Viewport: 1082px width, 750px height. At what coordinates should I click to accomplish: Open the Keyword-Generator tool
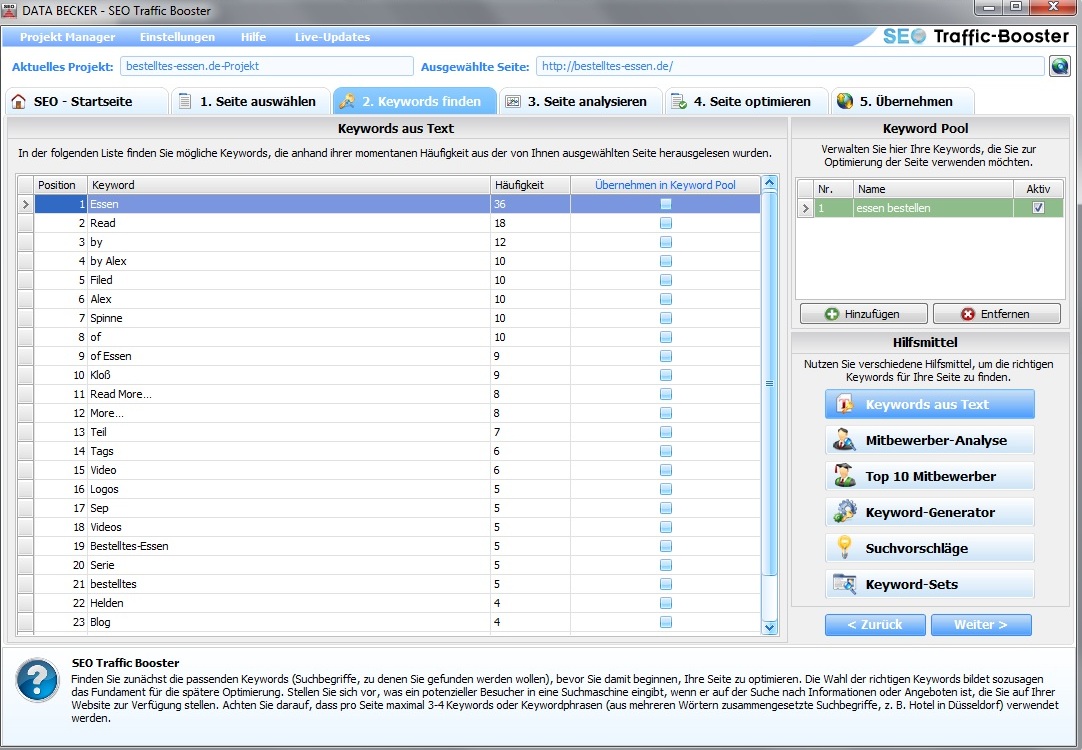click(x=929, y=512)
